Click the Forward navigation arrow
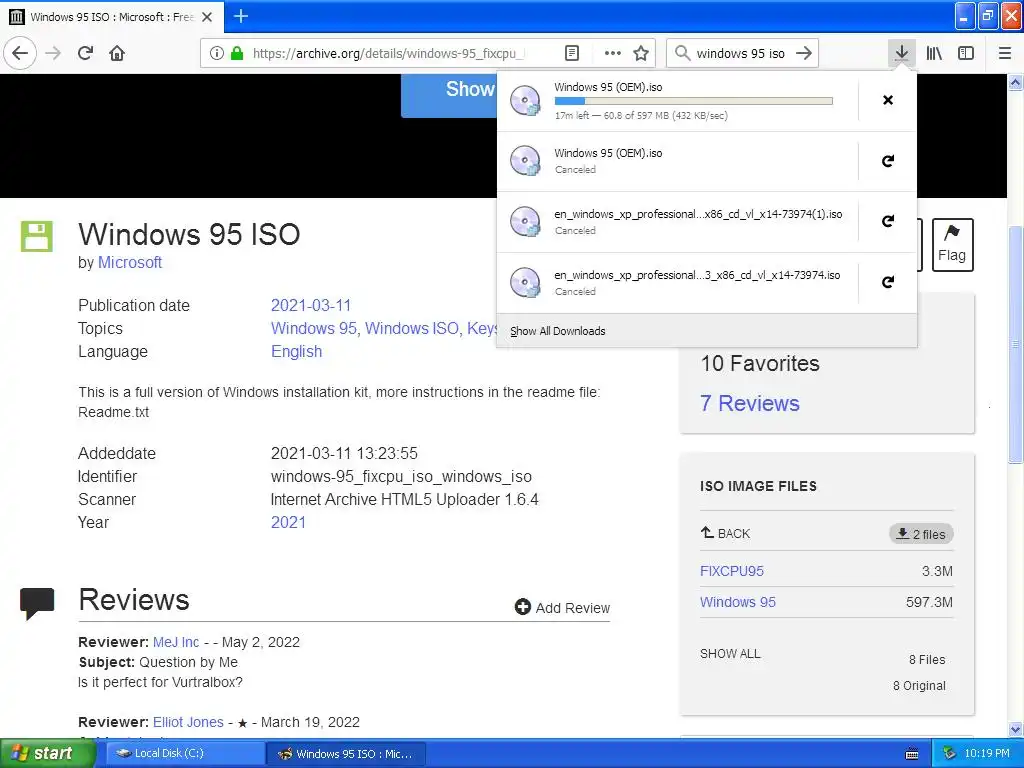 coord(53,53)
